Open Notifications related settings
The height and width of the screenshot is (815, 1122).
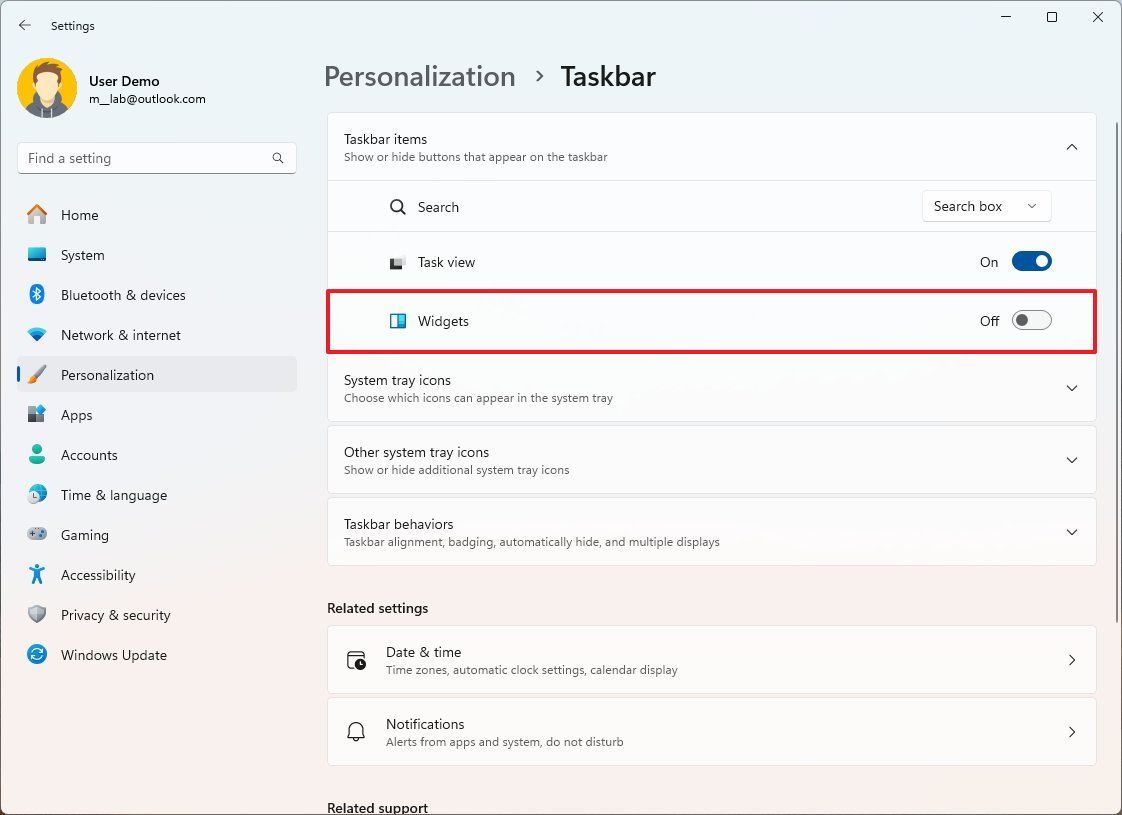tap(710, 731)
